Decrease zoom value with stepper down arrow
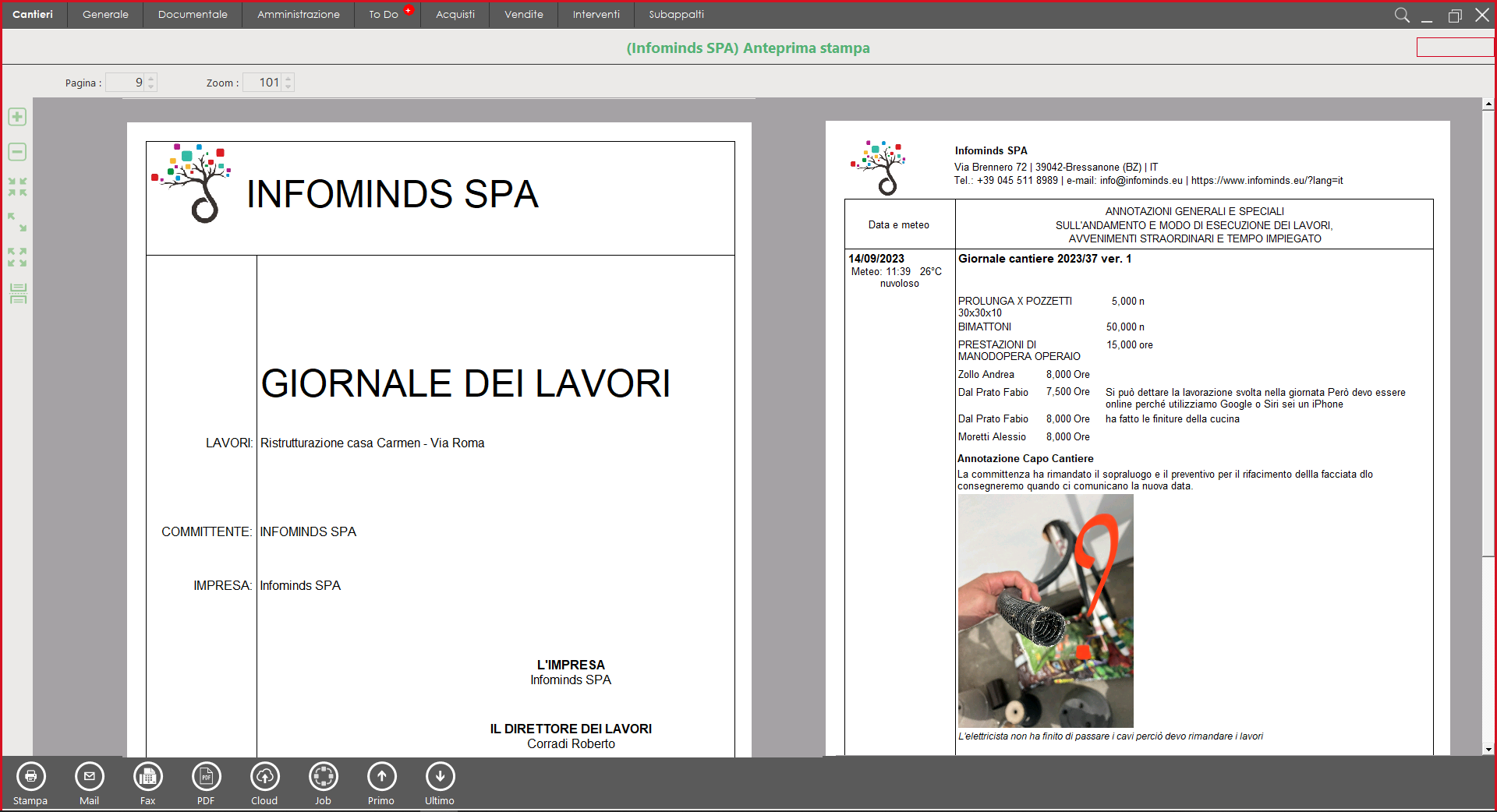 (288, 86)
